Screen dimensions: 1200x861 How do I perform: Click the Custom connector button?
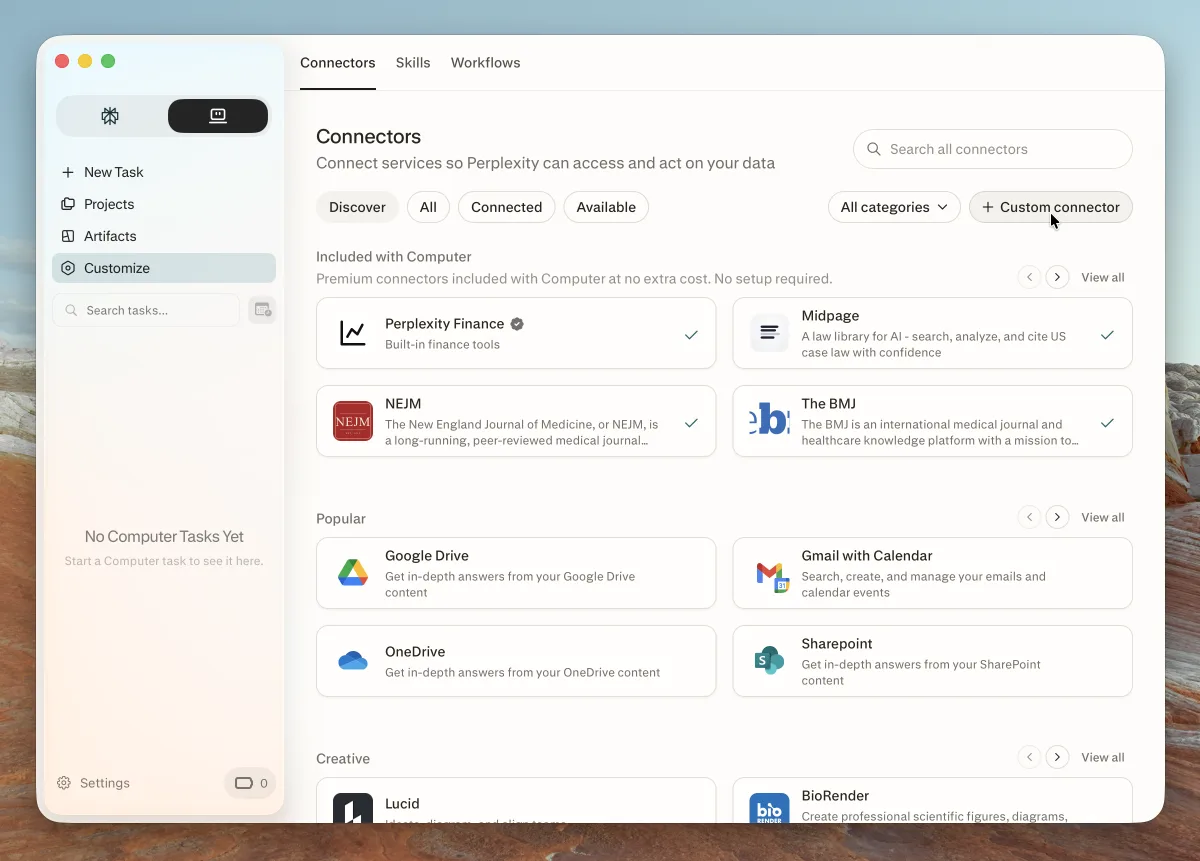1051,207
